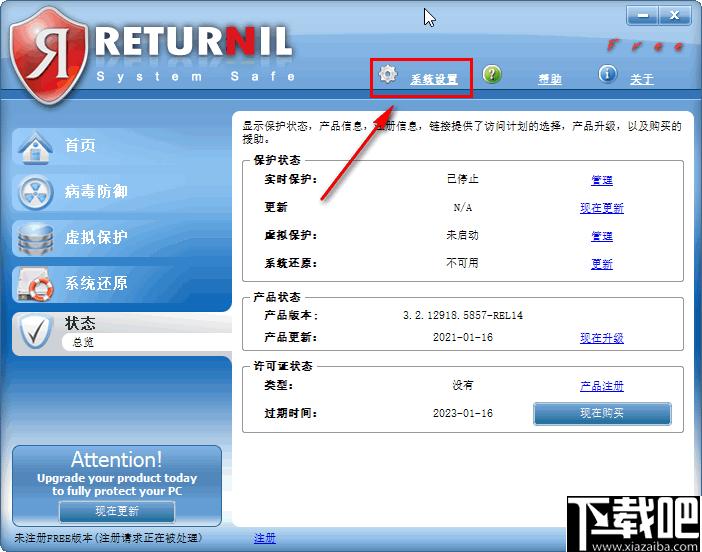Minimize the Returnil window
The height and width of the screenshot is (552, 702).
point(642,16)
